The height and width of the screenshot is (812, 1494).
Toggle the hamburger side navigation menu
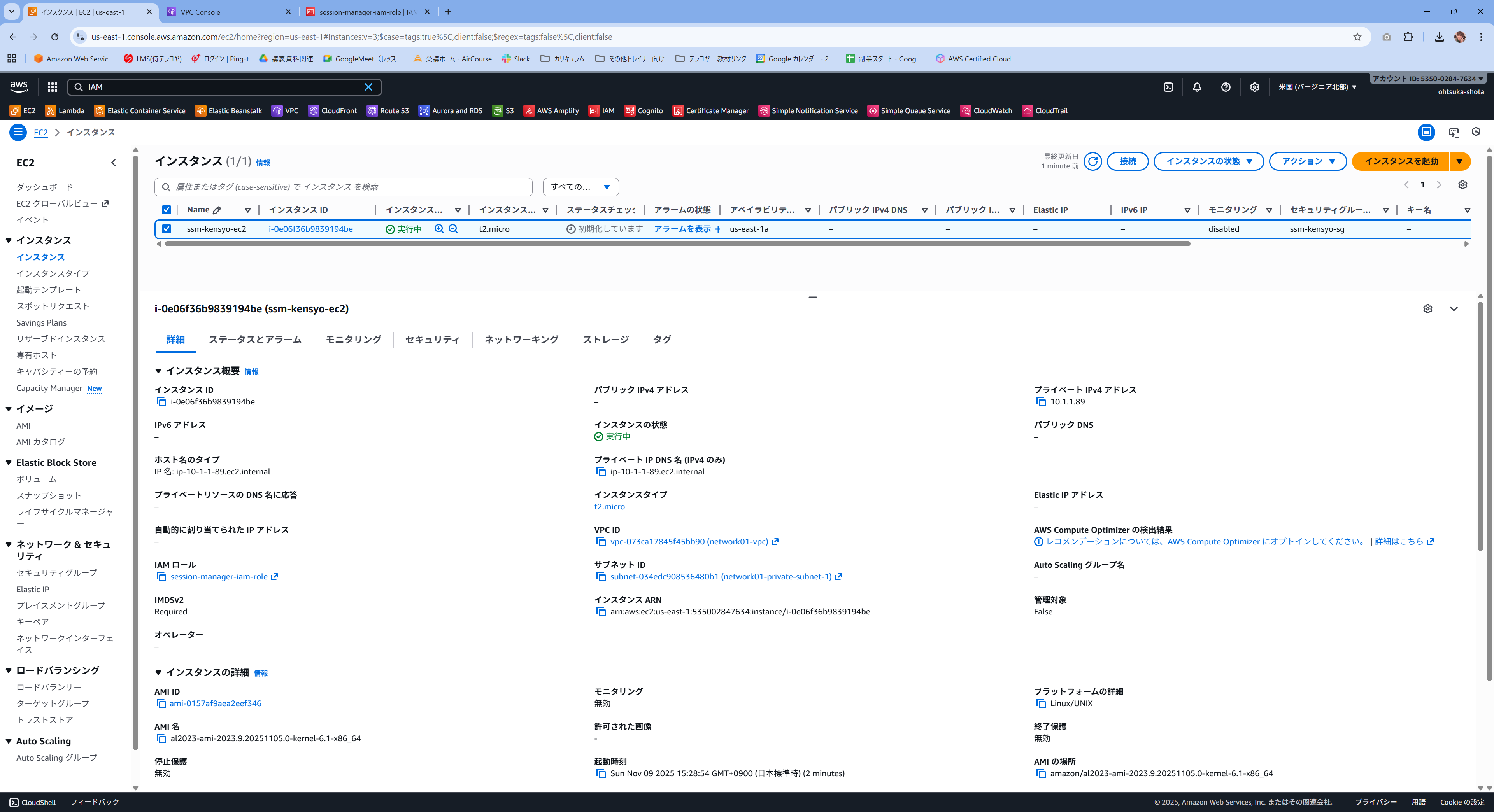coord(18,132)
